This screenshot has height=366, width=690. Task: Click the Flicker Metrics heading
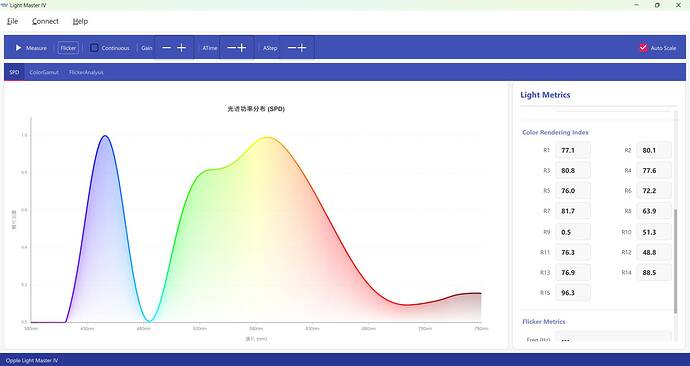(x=543, y=322)
